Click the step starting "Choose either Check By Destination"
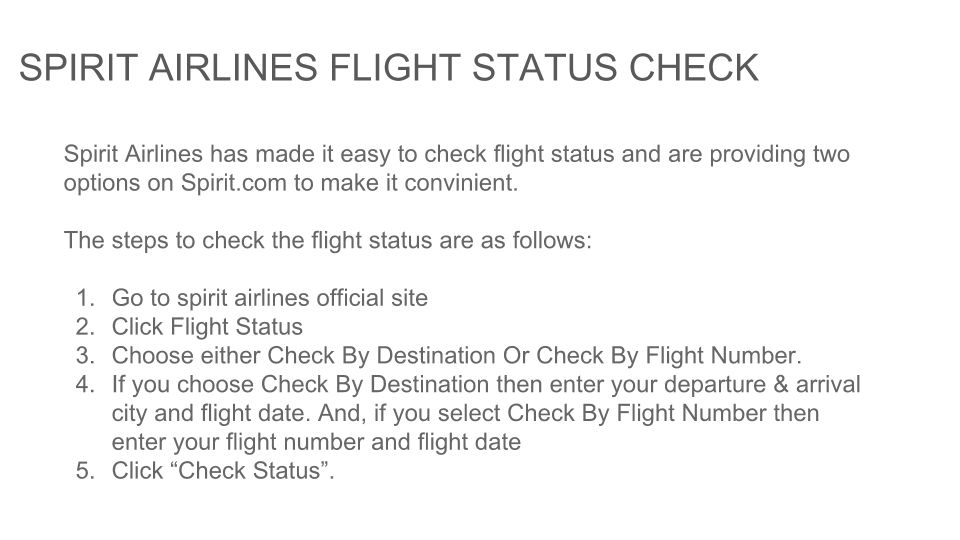Screen dimensions: 960x540 pos(456,356)
